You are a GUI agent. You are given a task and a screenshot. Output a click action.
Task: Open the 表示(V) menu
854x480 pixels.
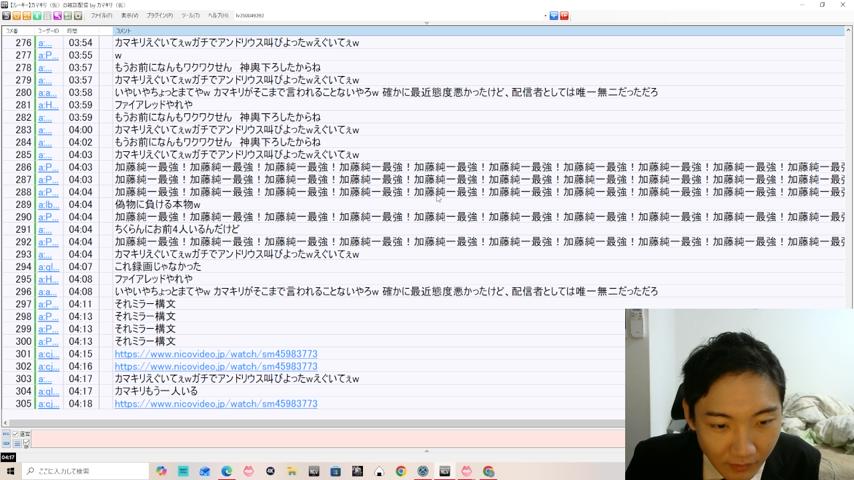coord(130,16)
